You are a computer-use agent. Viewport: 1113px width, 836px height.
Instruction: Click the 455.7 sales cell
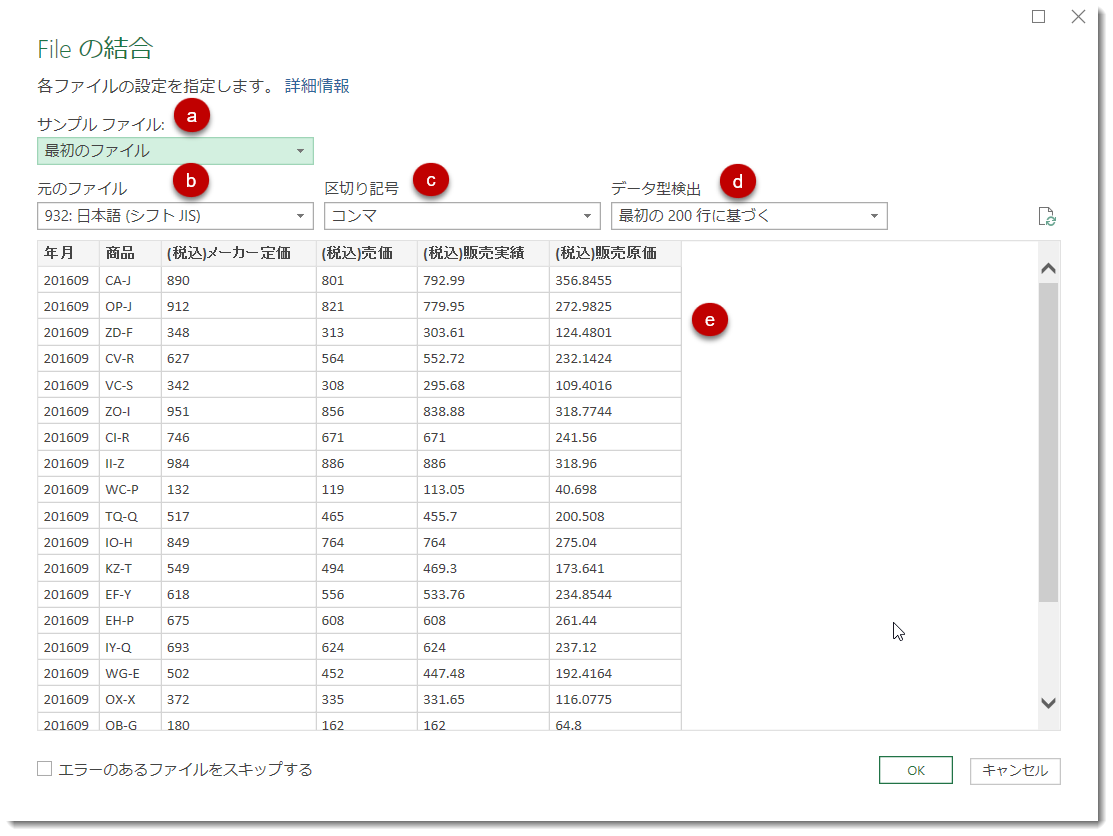[483, 517]
